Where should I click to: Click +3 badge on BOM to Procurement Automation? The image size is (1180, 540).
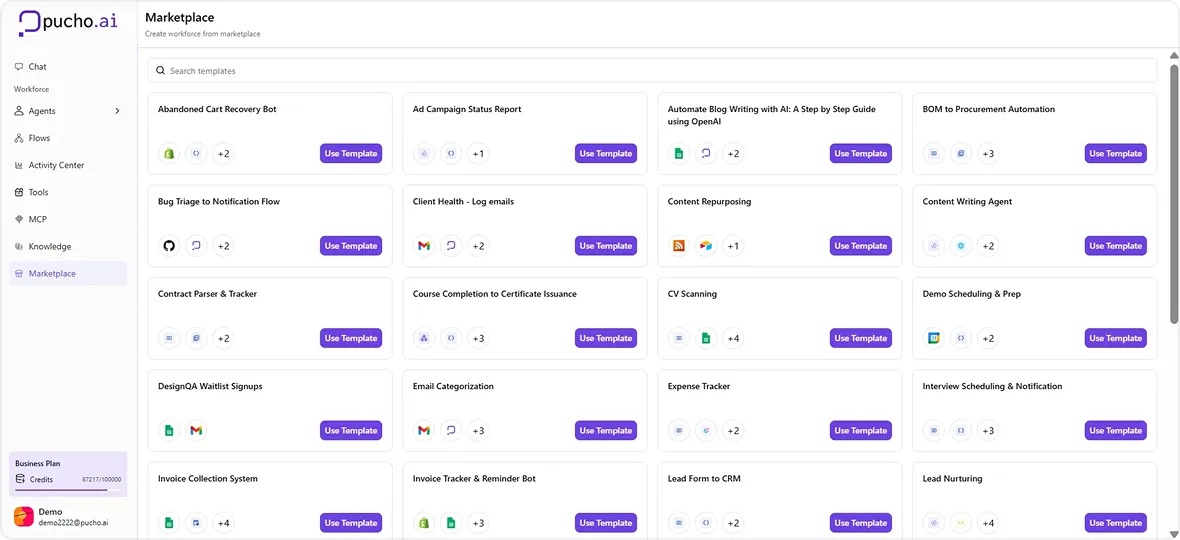pos(988,153)
